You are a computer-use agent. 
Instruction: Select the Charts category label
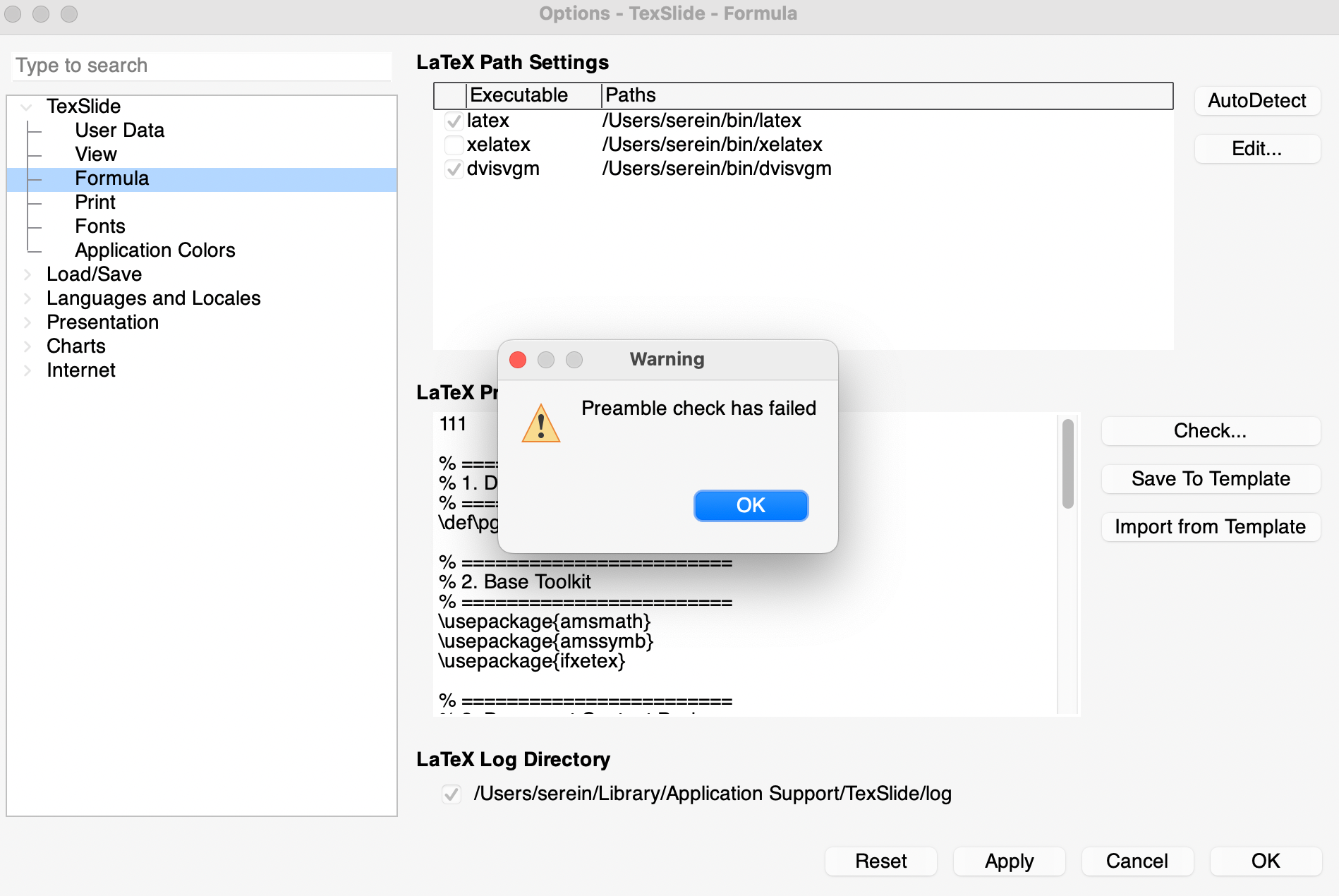click(x=76, y=346)
